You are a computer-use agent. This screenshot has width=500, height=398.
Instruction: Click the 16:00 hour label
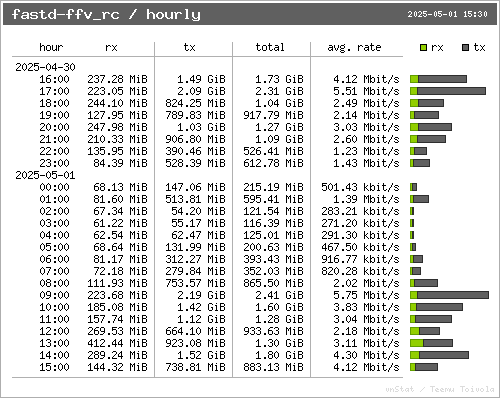tap(54, 79)
